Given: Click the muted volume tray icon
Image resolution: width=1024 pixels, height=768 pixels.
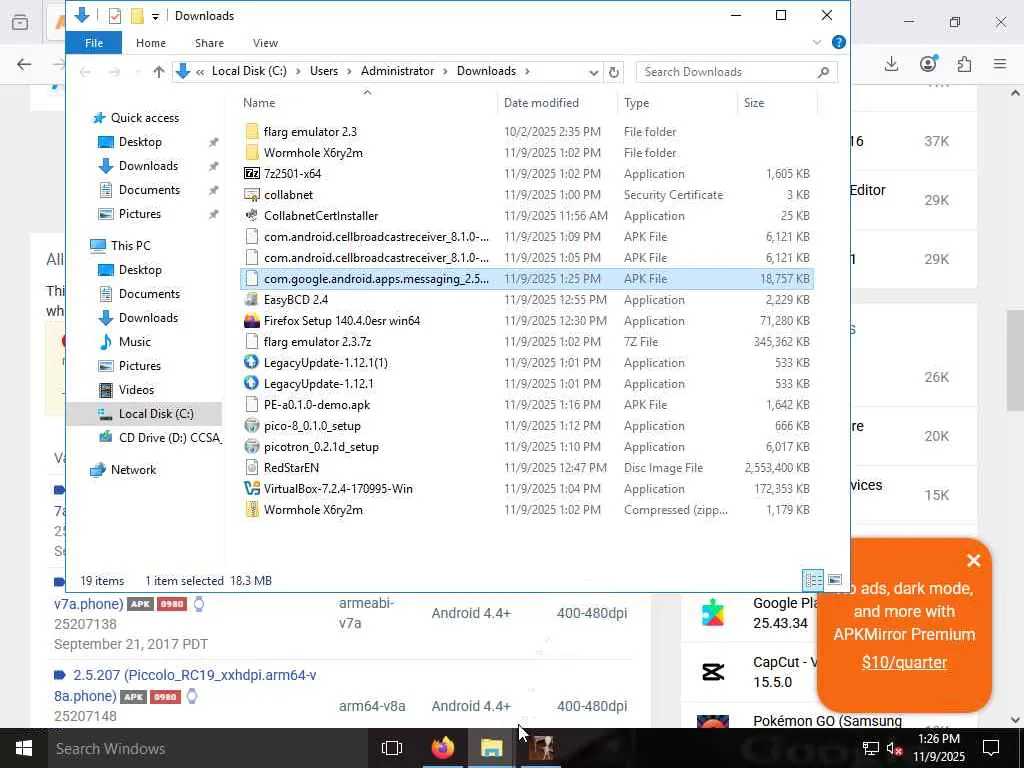Looking at the screenshot, I should (x=895, y=748).
